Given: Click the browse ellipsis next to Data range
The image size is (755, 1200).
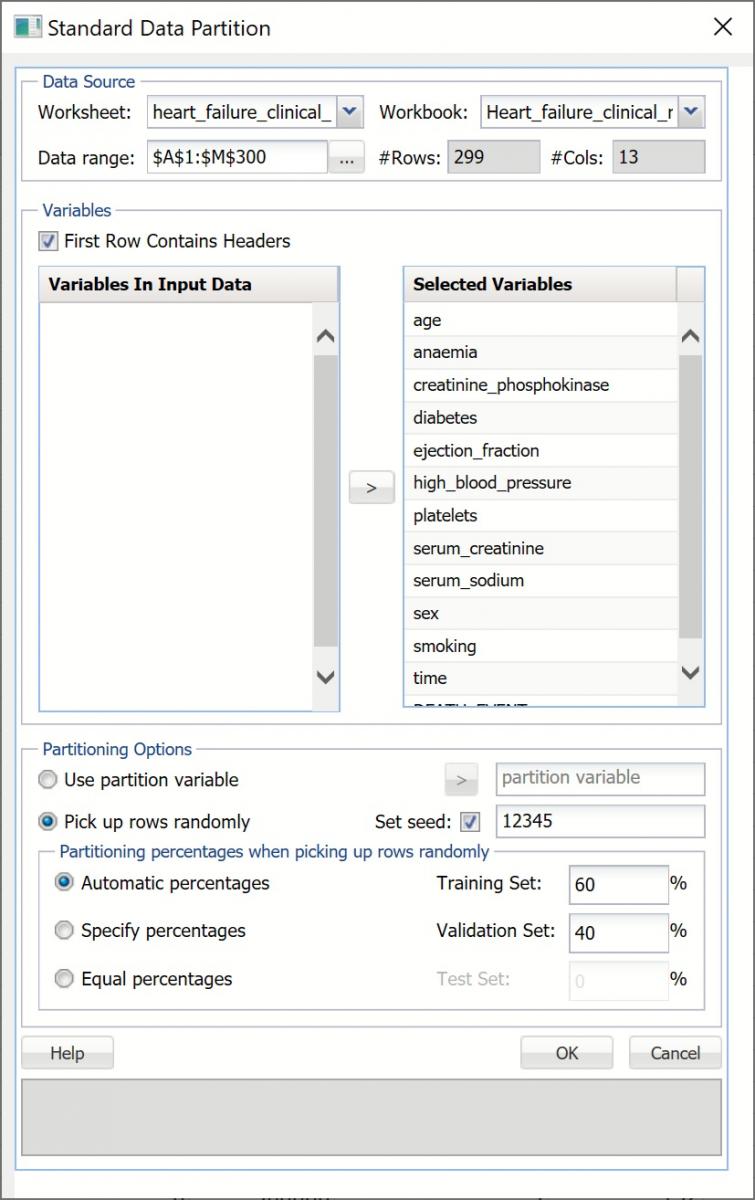Looking at the screenshot, I should click(345, 157).
